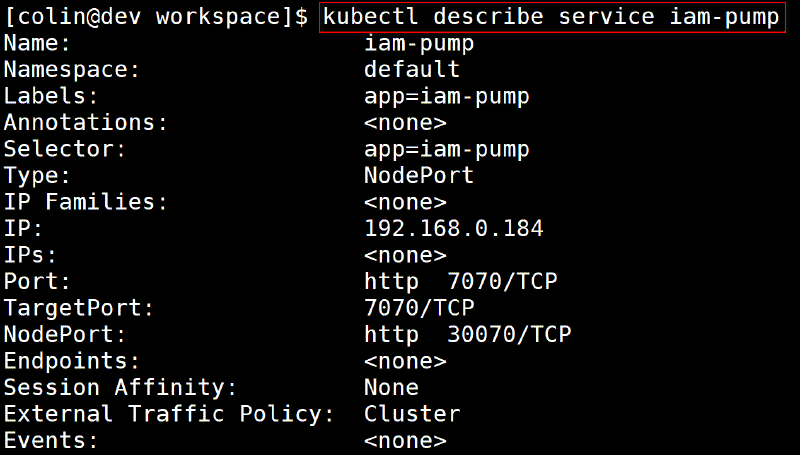Viewport: 800px width, 455px height.
Task: Click the Events value <none>
Action: click(404, 440)
